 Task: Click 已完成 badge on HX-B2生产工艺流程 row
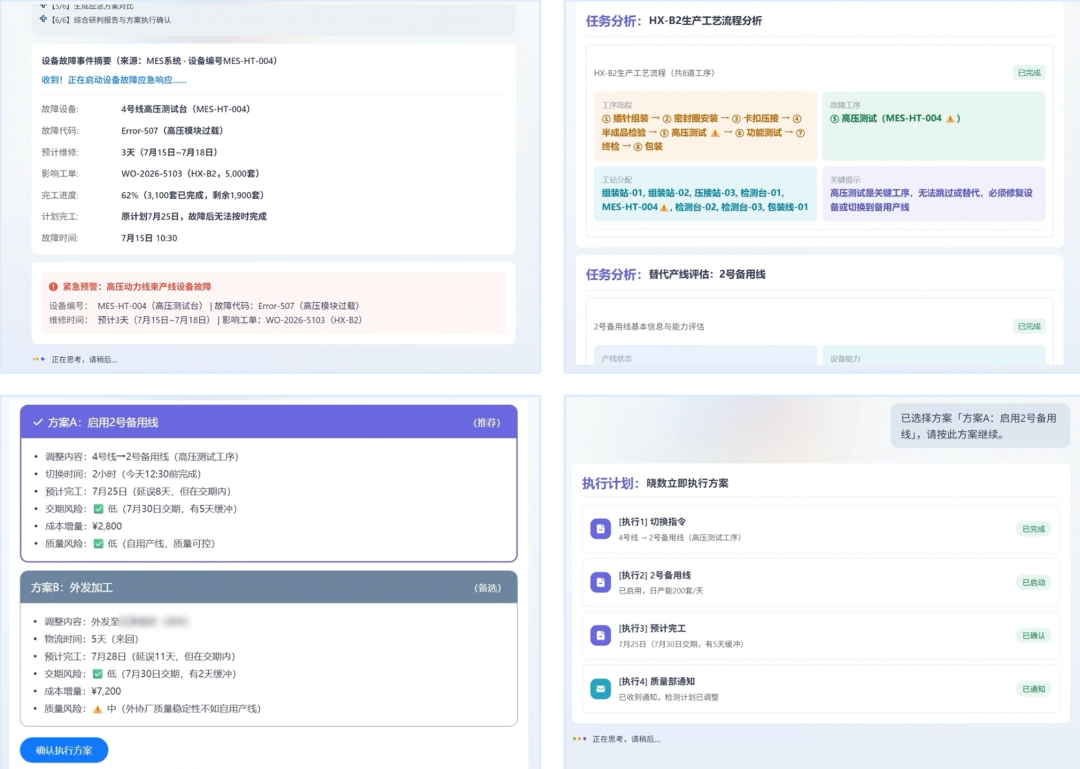pos(1029,73)
